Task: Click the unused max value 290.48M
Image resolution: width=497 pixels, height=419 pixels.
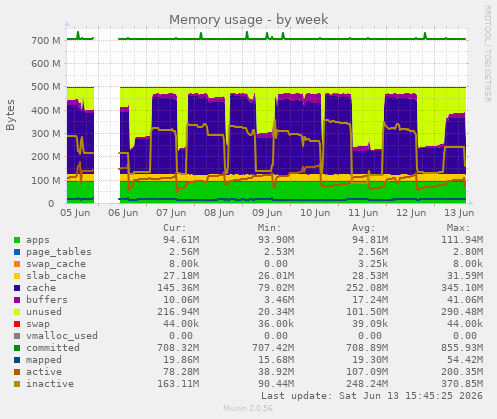Action: [462, 312]
